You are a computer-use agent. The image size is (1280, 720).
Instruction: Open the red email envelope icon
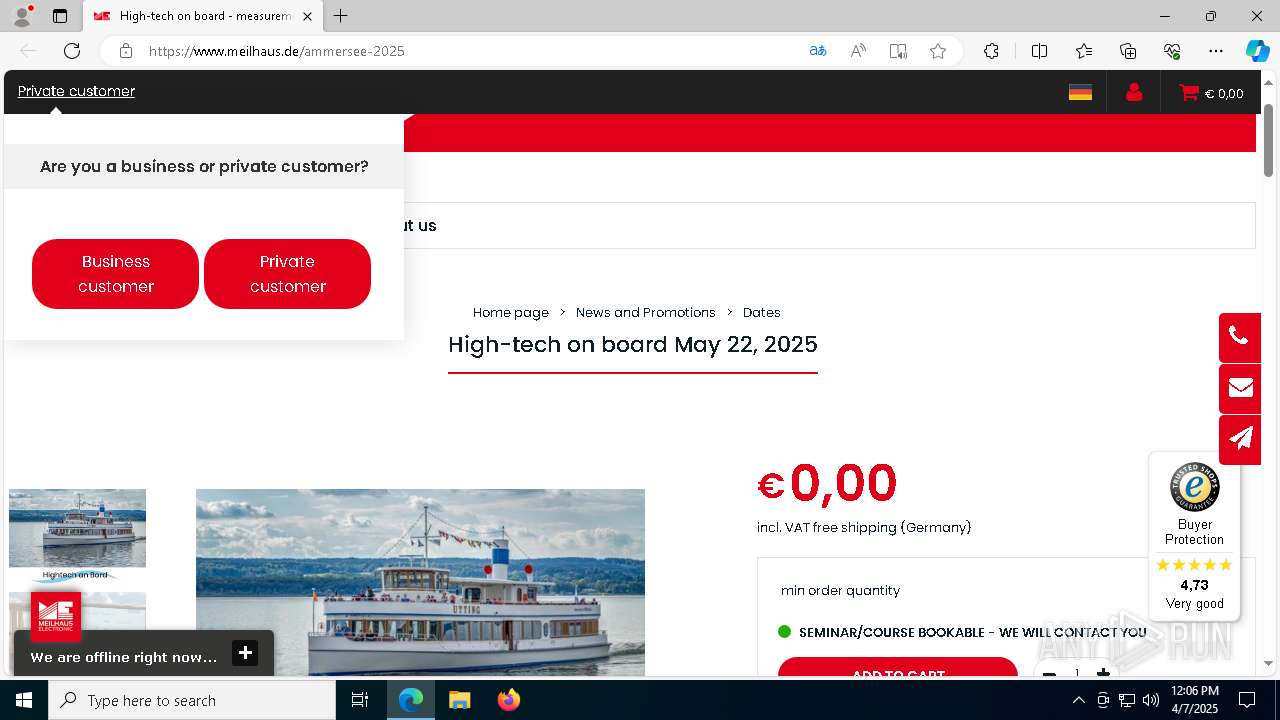1239,388
